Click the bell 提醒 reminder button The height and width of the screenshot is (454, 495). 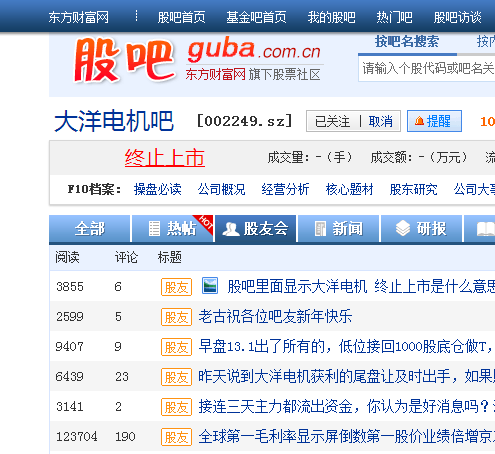click(434, 121)
